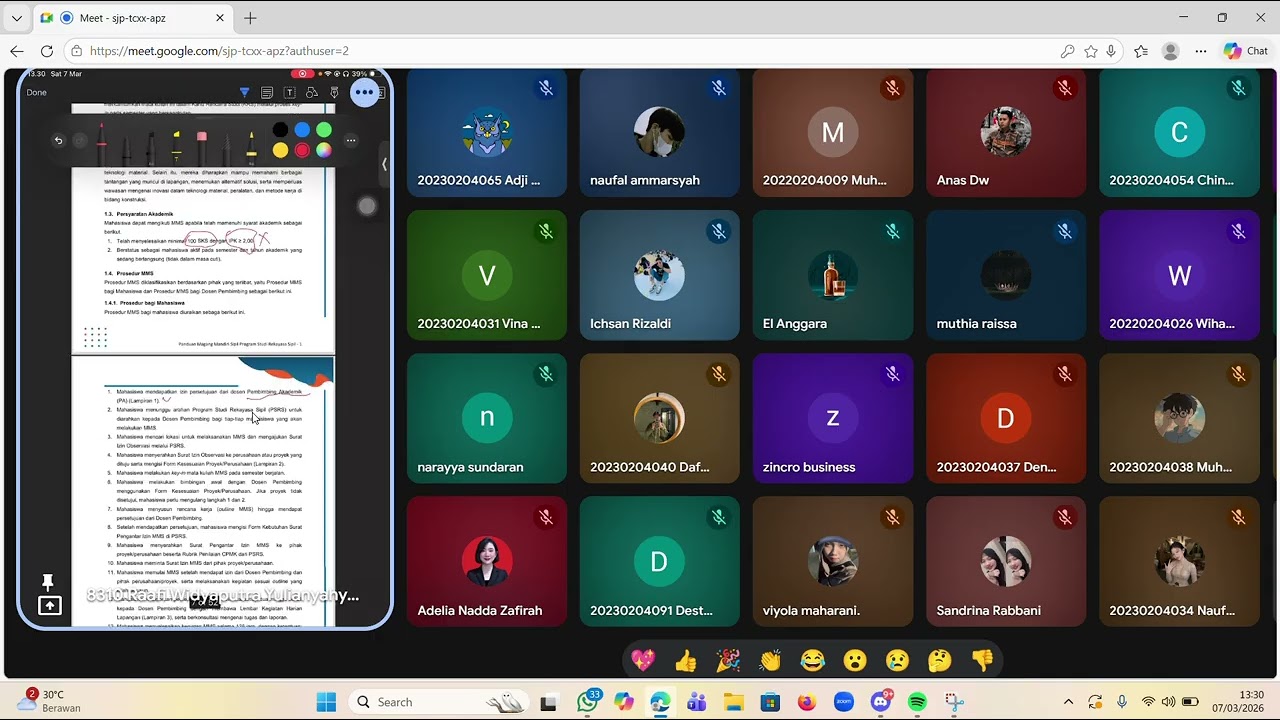
Task: Open the browser profile avatar
Action: coord(1171,51)
